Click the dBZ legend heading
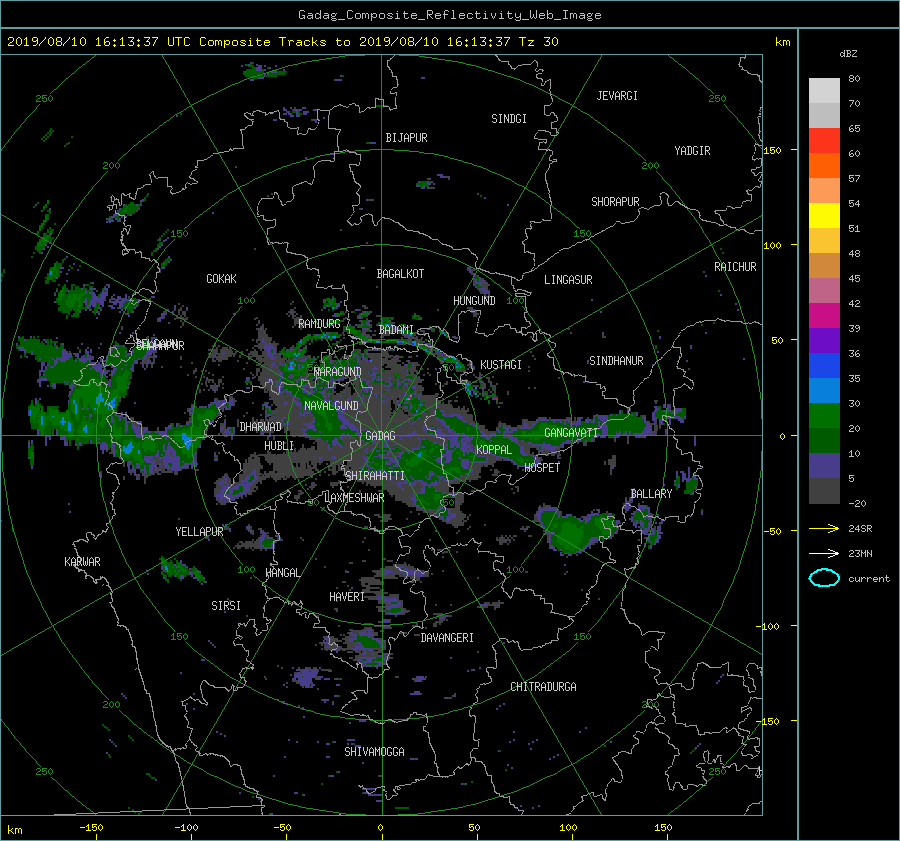 (x=848, y=54)
